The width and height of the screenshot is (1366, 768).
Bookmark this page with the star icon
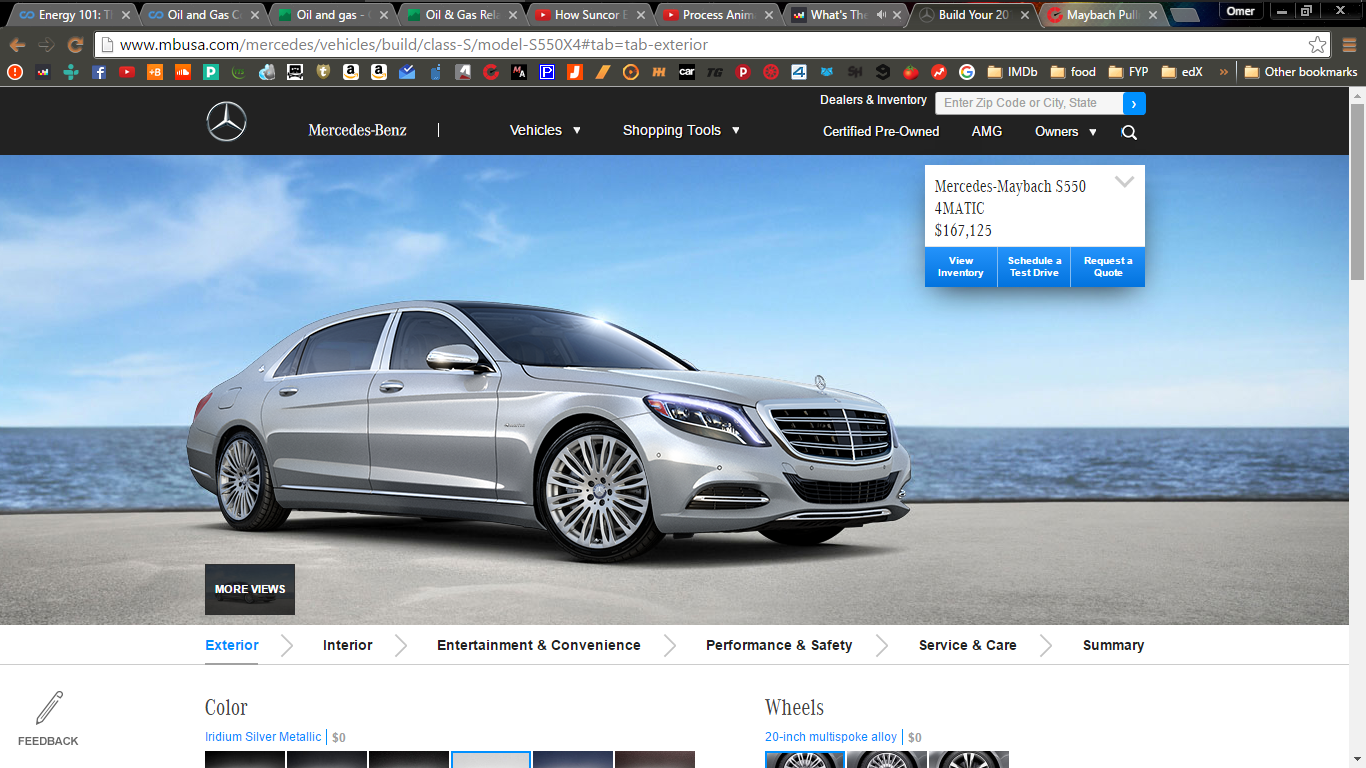click(x=1318, y=45)
